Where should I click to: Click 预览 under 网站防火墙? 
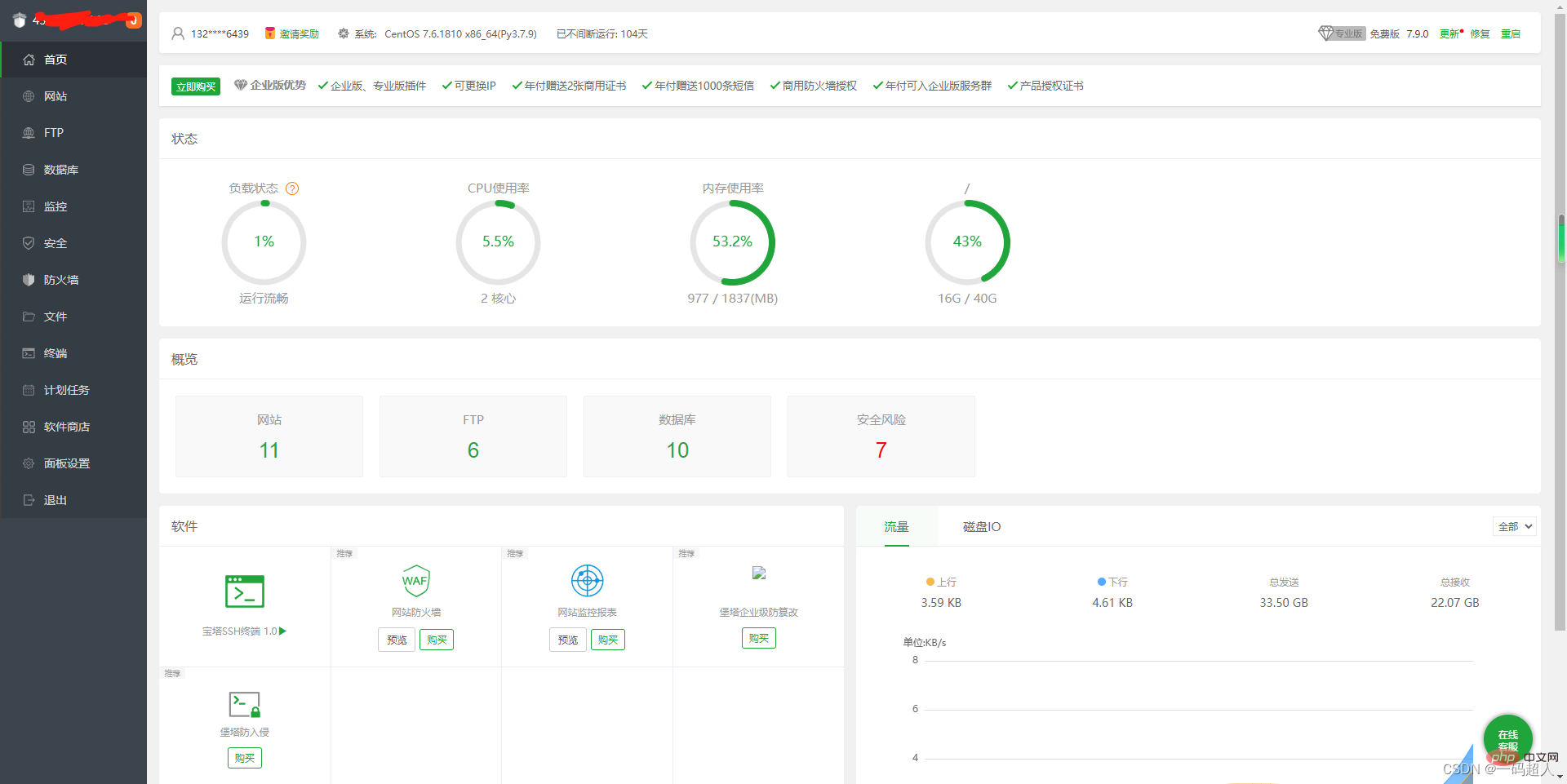(397, 640)
